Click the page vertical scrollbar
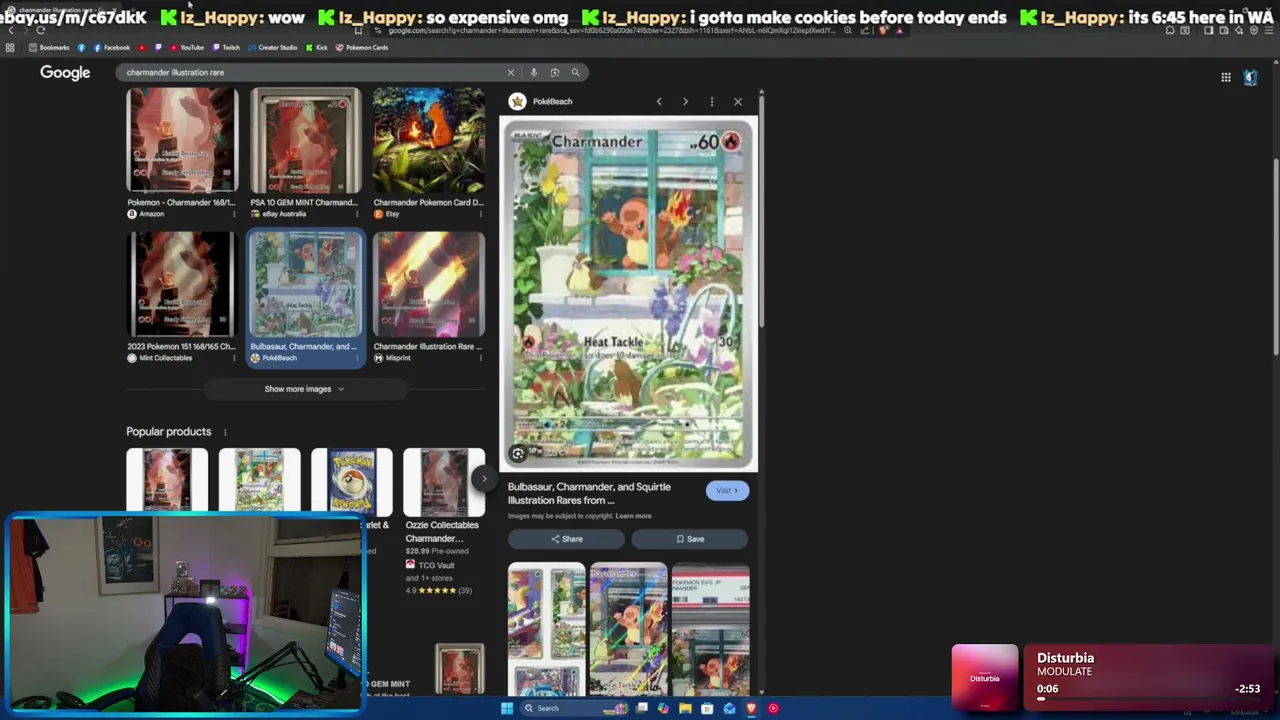Image resolution: width=1280 pixels, height=720 pixels. (1275, 256)
